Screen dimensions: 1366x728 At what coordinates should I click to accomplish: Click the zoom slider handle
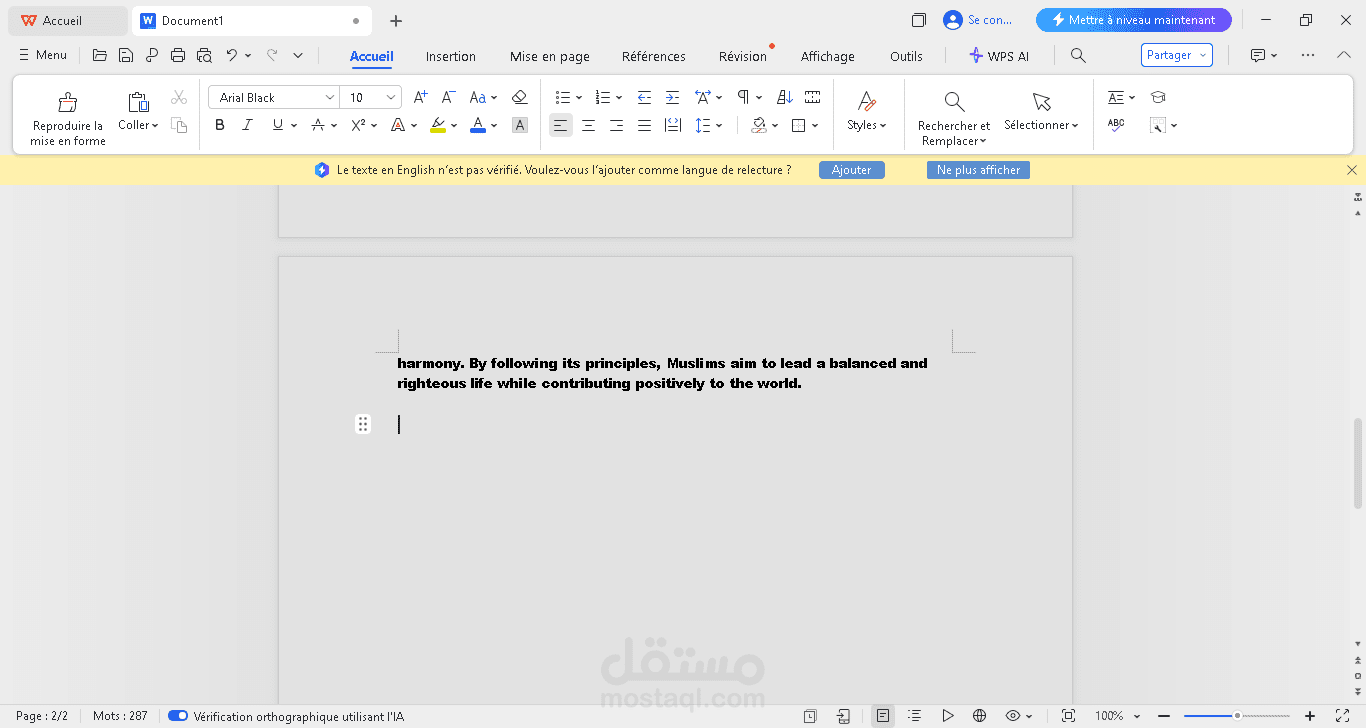pyautogui.click(x=1237, y=716)
